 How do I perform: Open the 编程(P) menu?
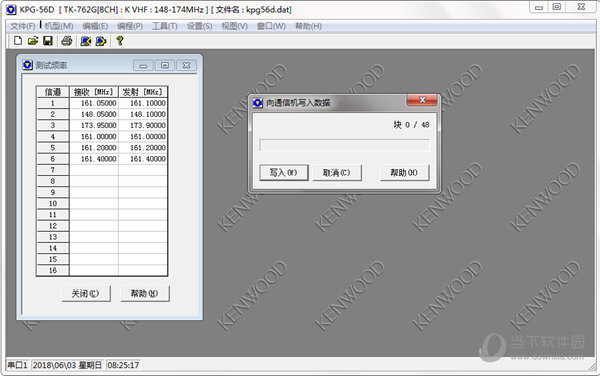click(130, 26)
